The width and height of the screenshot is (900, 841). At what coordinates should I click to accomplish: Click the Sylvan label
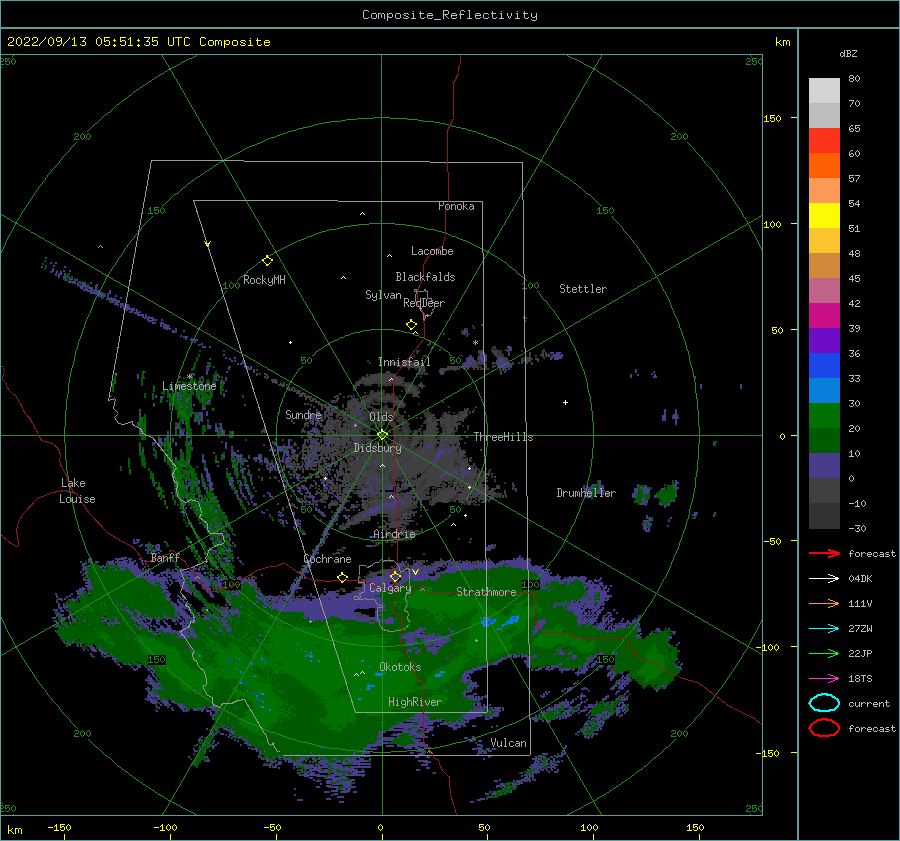click(x=383, y=295)
